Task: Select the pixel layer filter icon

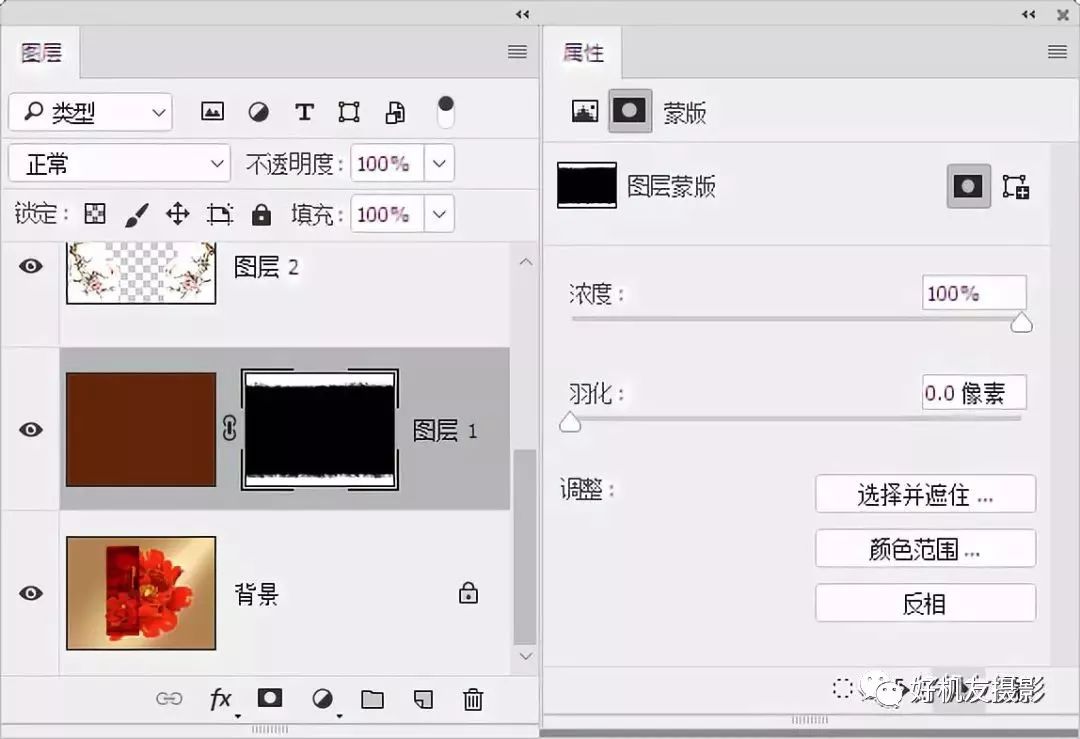Action: [212, 112]
